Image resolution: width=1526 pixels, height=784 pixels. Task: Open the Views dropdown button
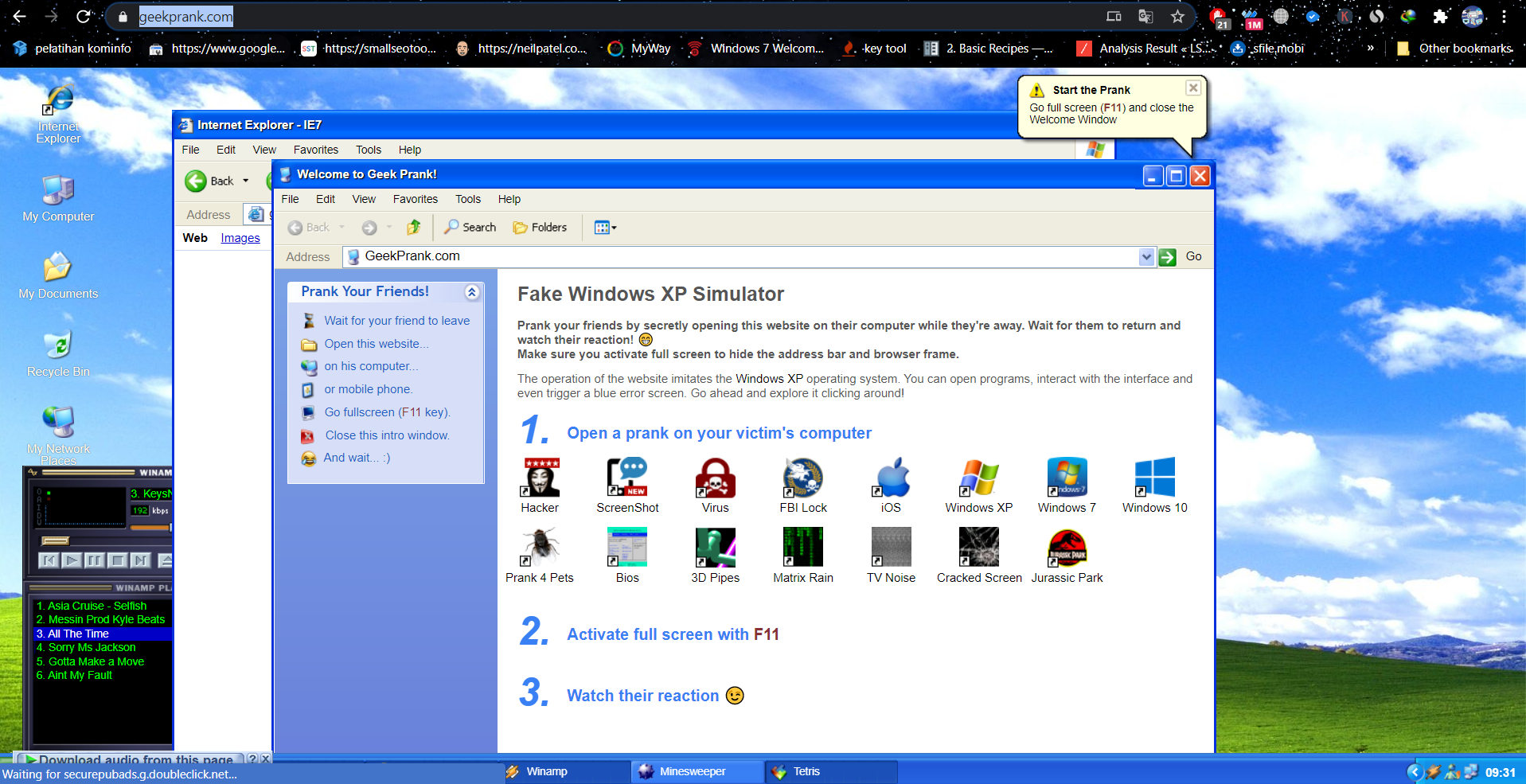605,228
